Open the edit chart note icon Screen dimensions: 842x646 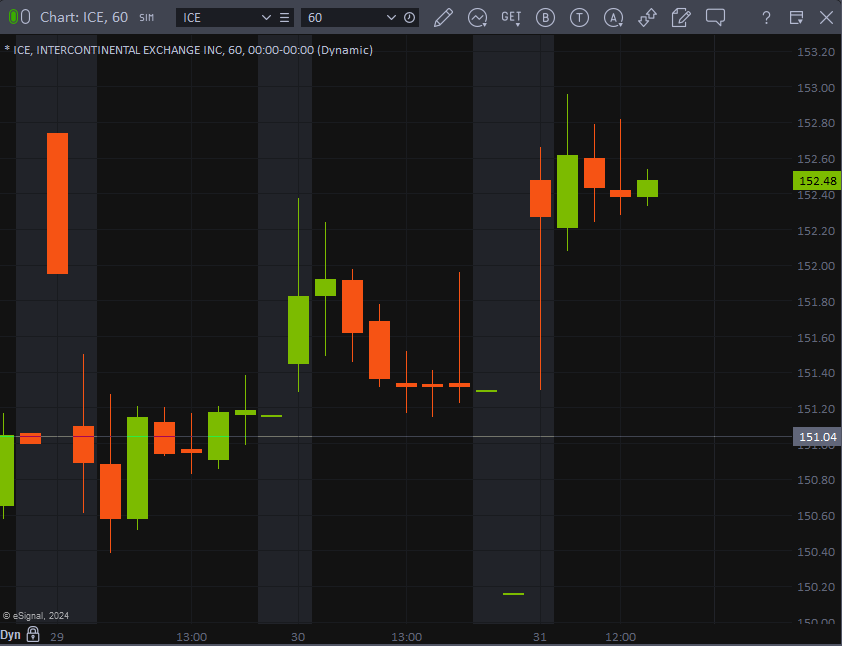[681, 18]
